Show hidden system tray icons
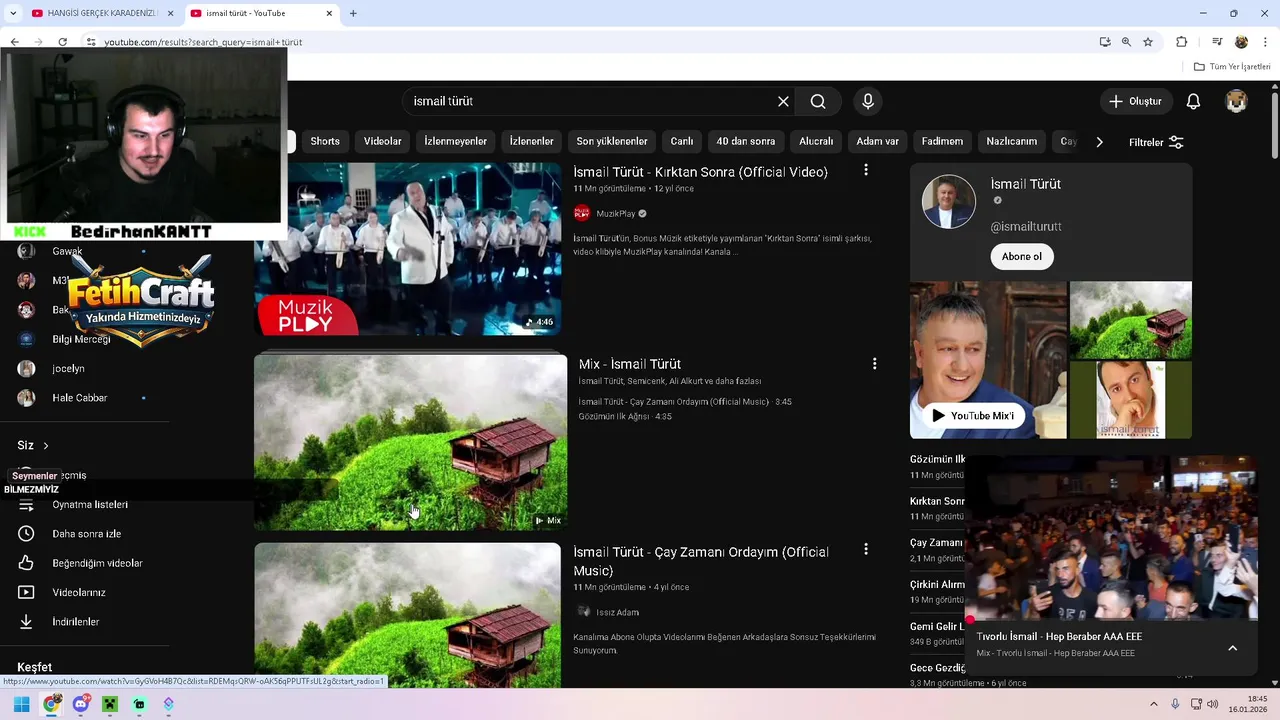 tap(1153, 704)
